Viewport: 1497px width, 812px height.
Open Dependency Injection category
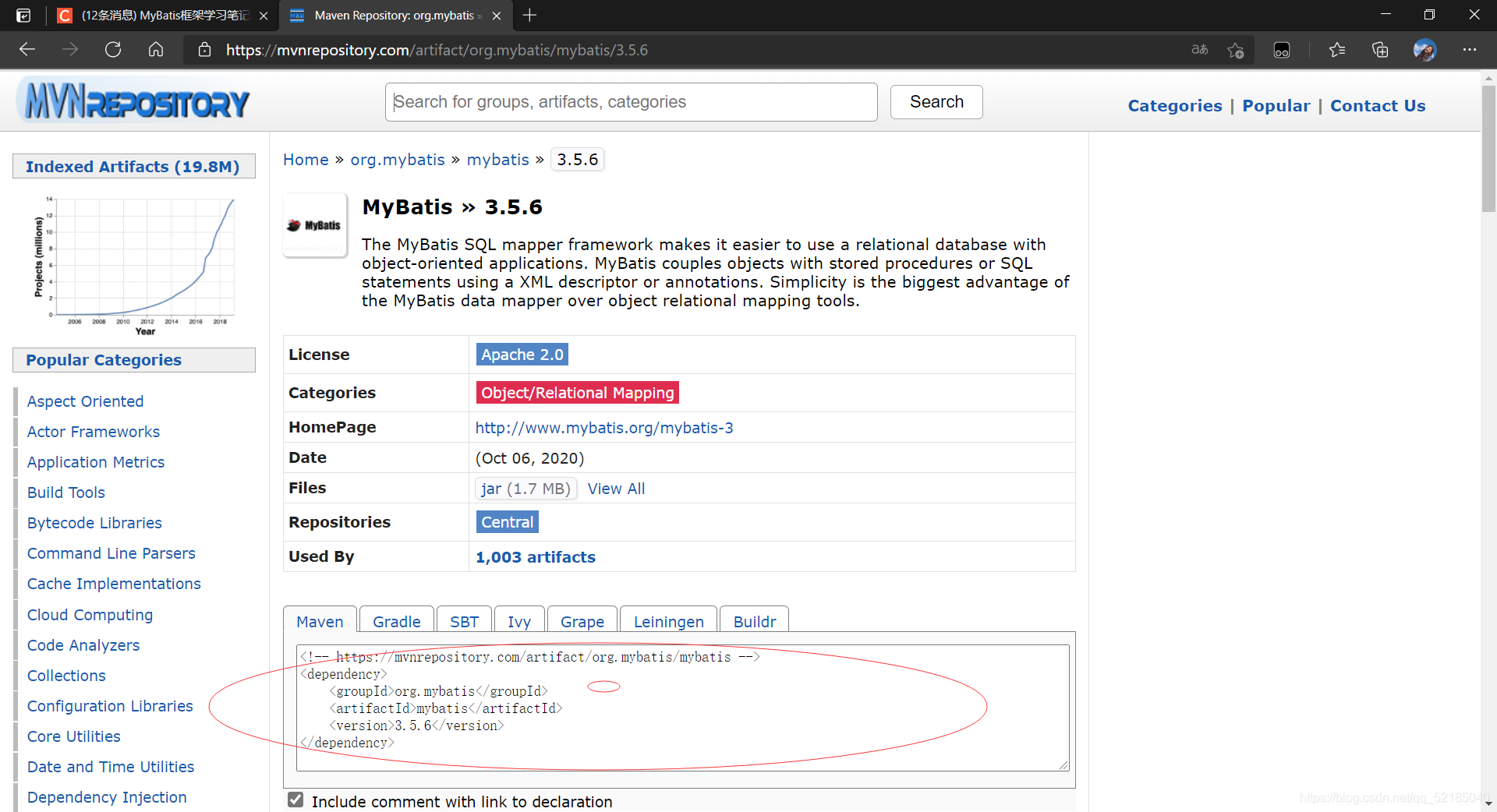107,797
